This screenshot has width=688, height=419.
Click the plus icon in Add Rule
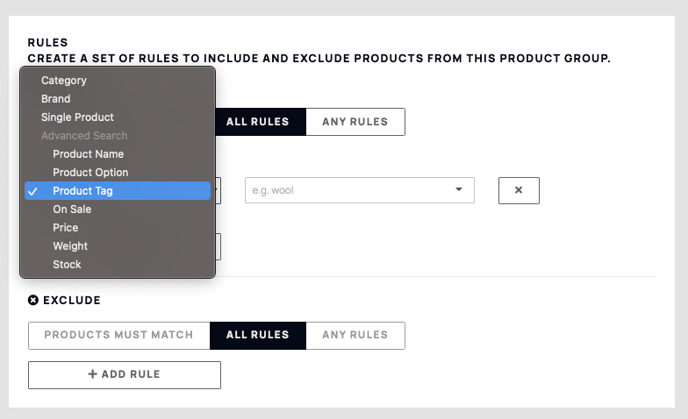(92, 374)
